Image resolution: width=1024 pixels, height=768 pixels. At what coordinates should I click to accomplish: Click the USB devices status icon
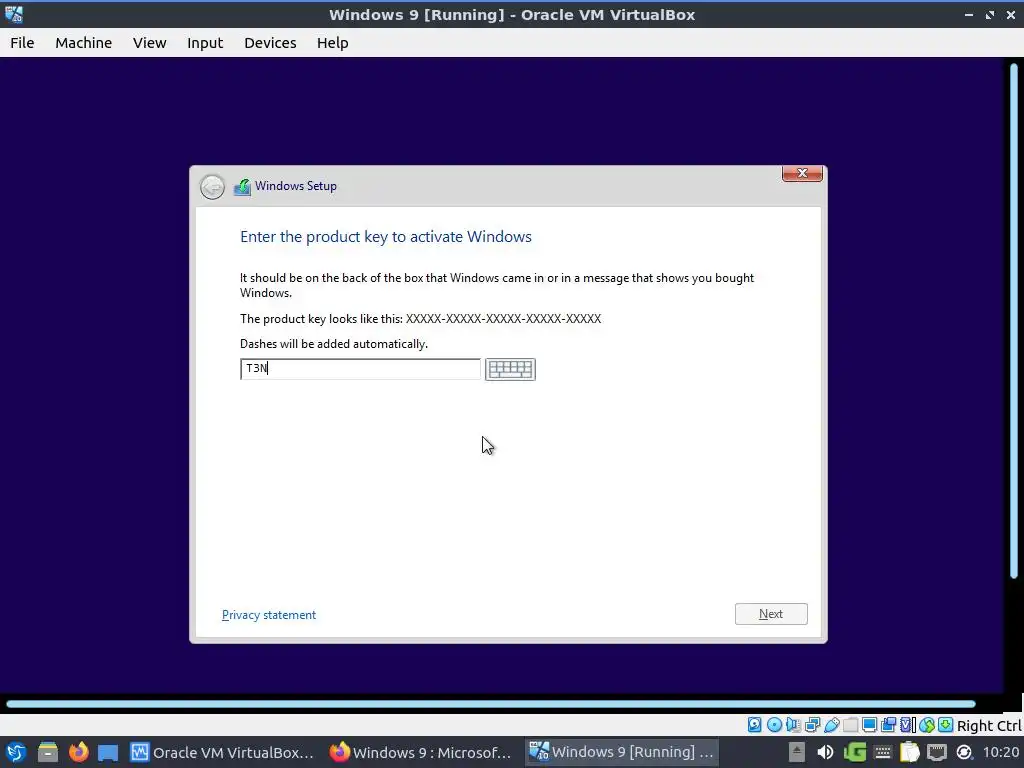pyautogui.click(x=832, y=724)
